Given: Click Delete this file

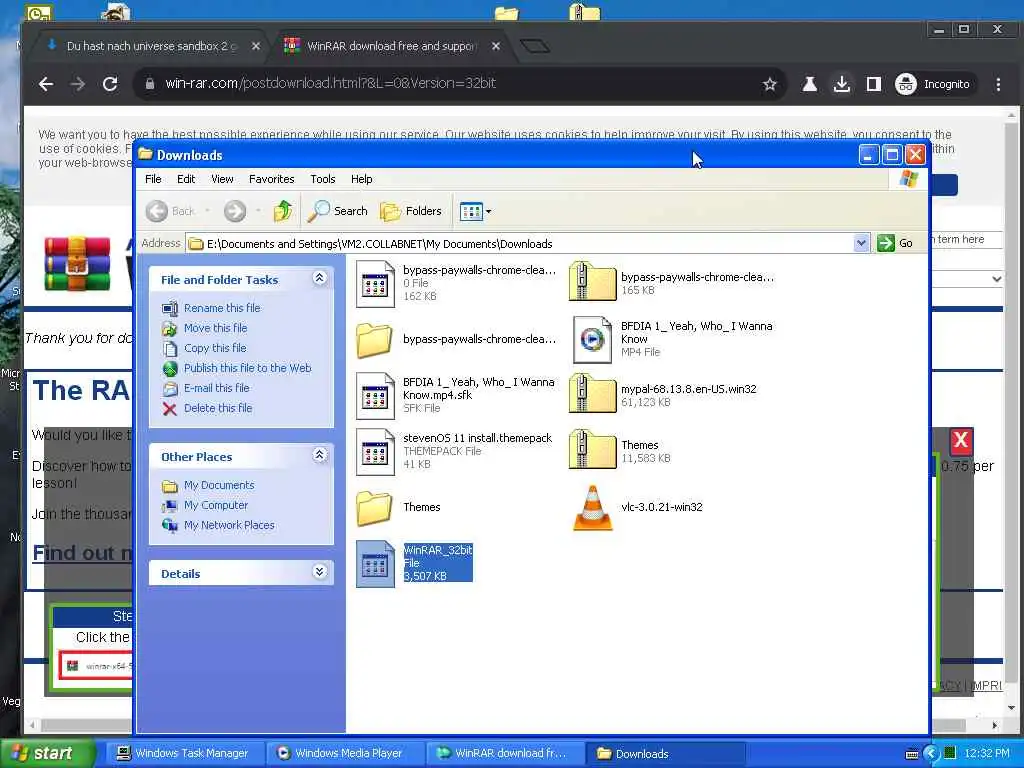Looking at the screenshot, I should [218, 408].
